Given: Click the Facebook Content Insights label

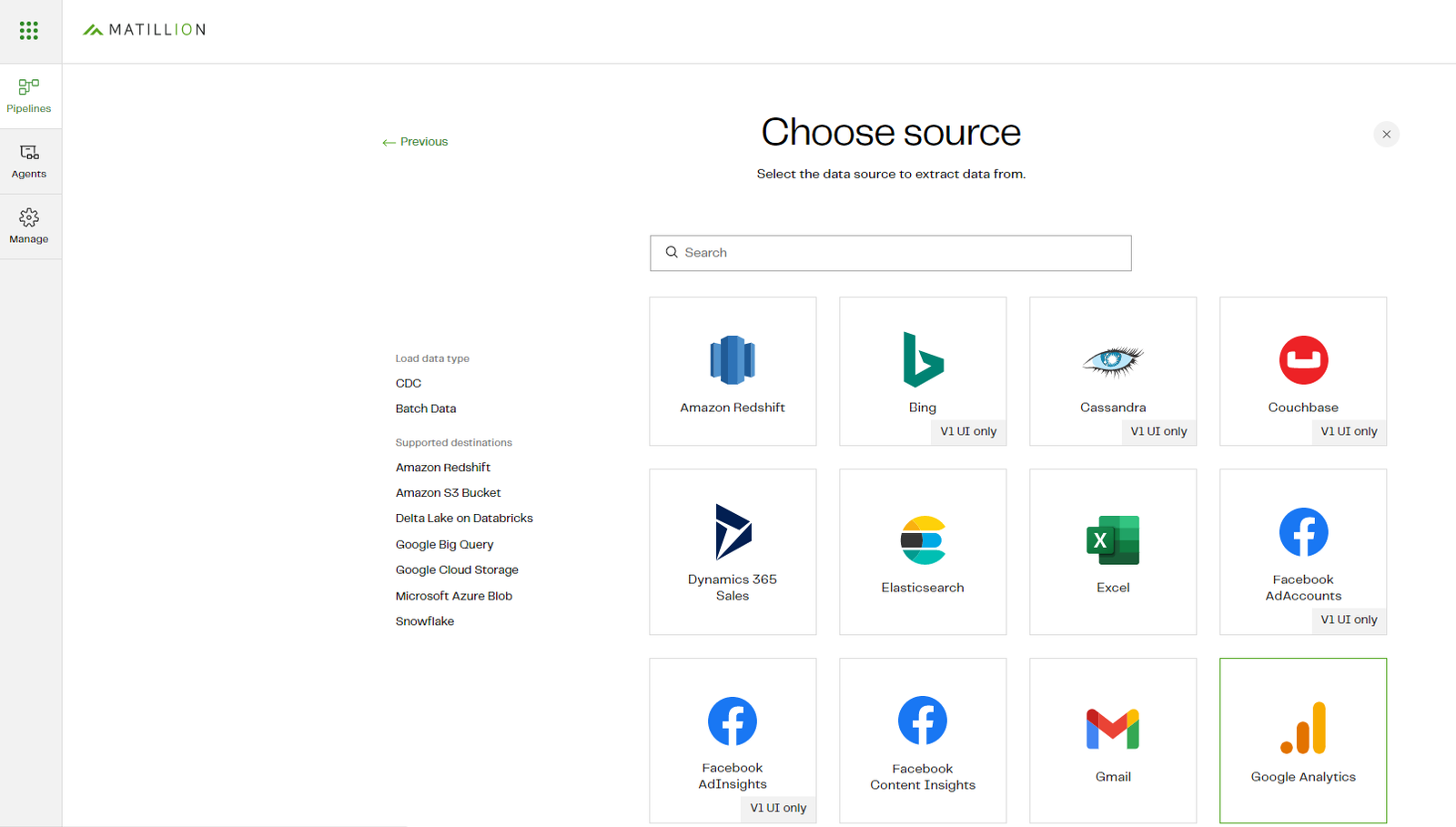Looking at the screenshot, I should pyautogui.click(x=923, y=777).
